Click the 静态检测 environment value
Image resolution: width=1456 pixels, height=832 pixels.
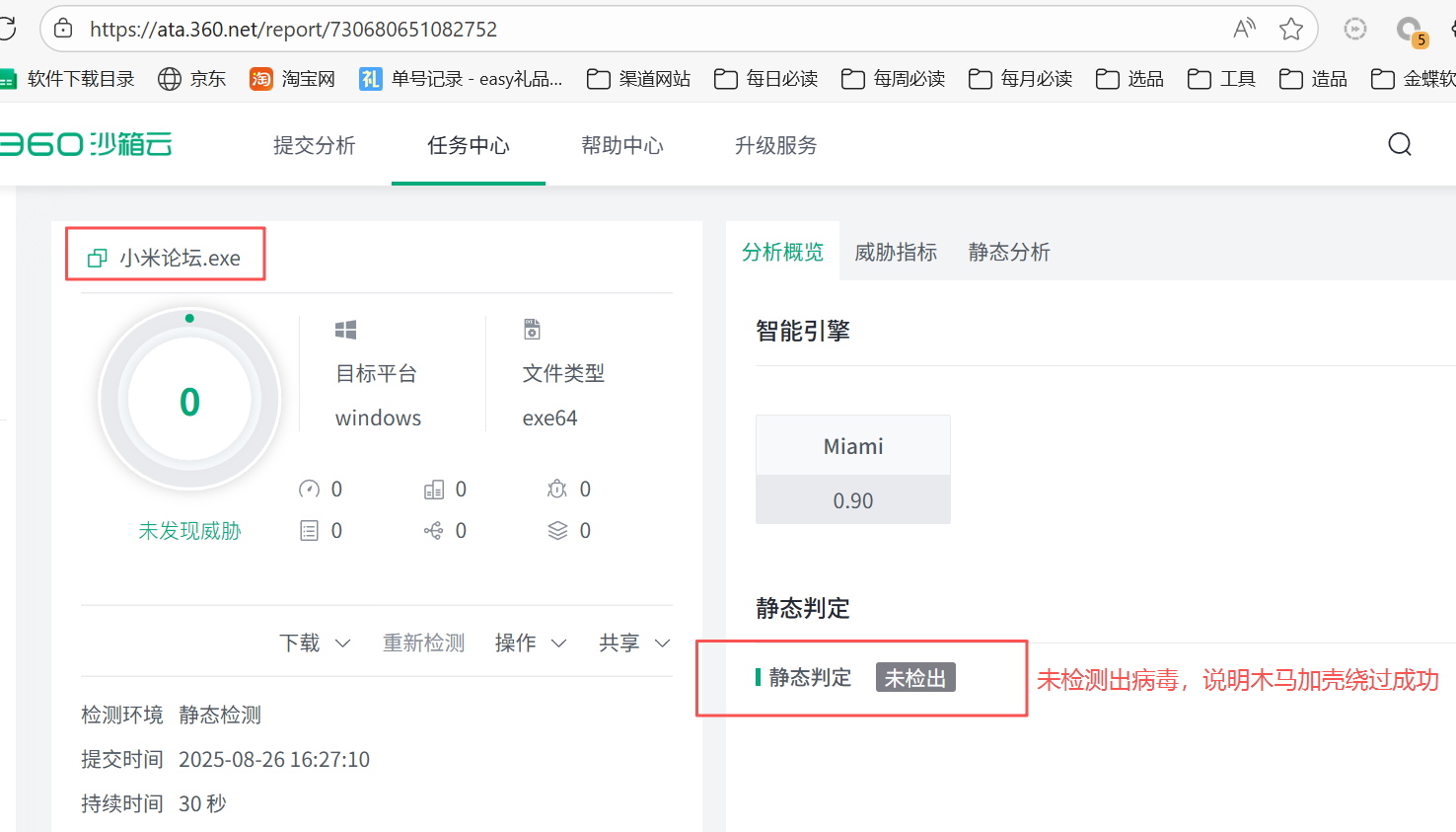(x=220, y=716)
